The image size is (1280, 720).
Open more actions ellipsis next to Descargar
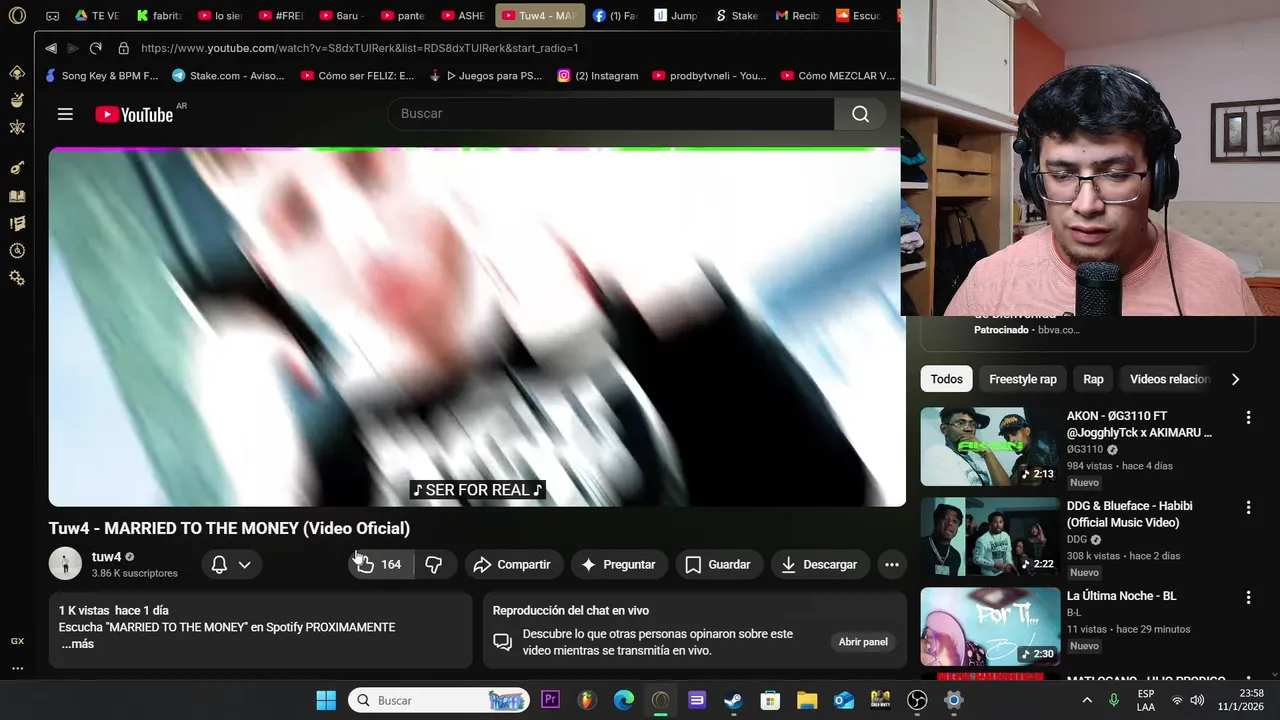click(x=892, y=565)
